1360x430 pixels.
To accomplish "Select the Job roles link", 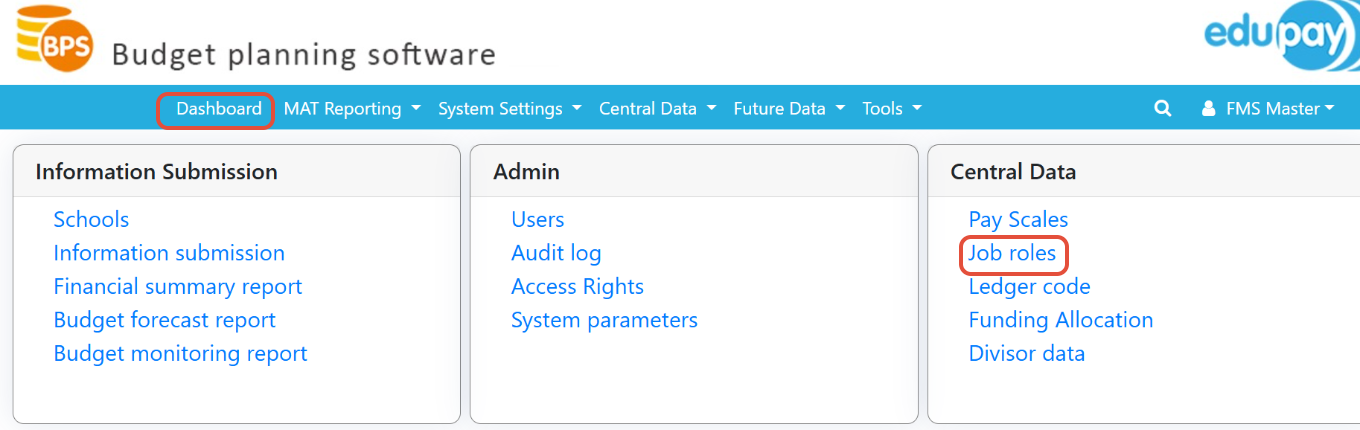I will click(x=1012, y=253).
